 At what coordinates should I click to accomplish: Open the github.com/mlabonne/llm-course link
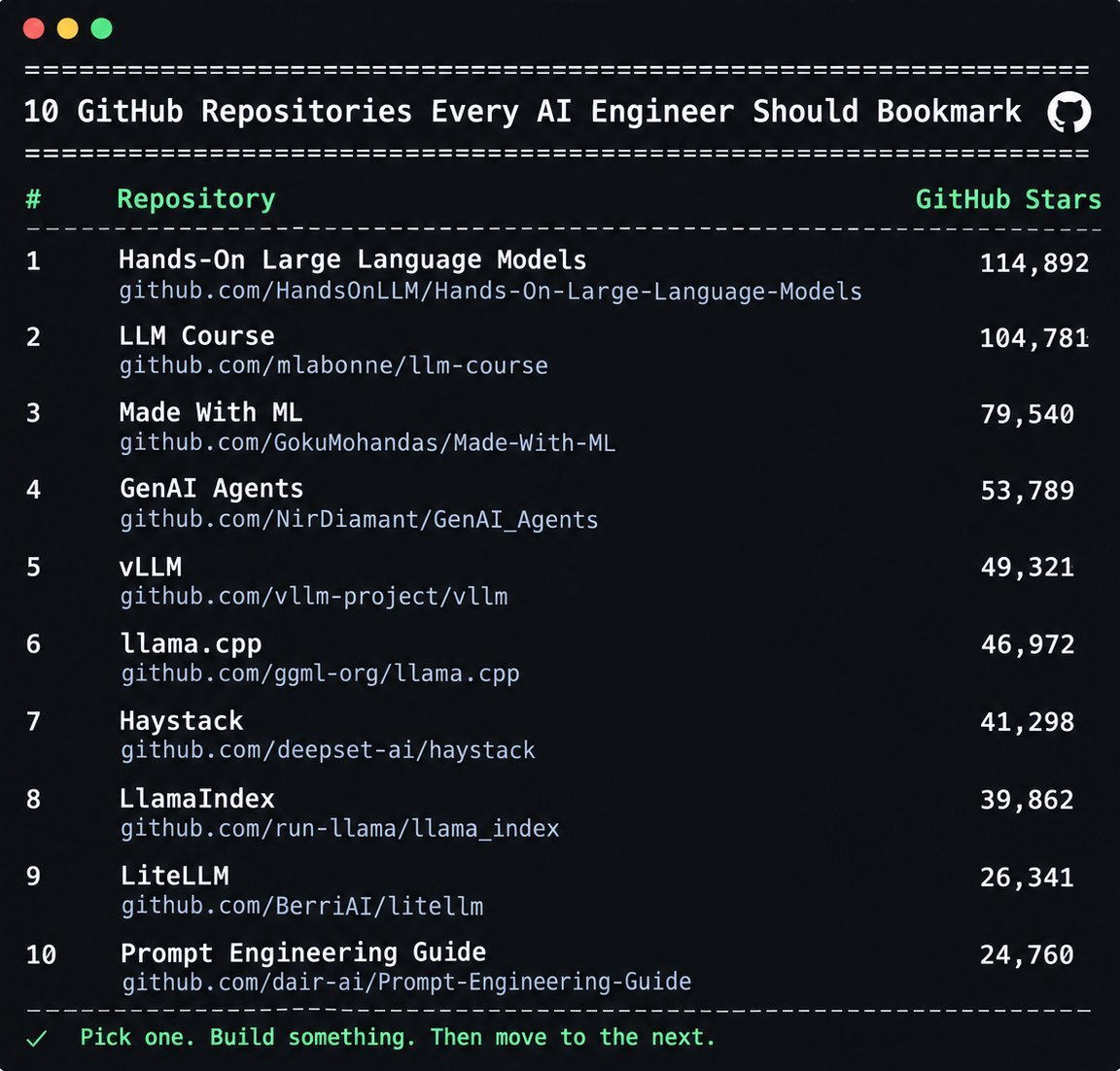(x=333, y=365)
